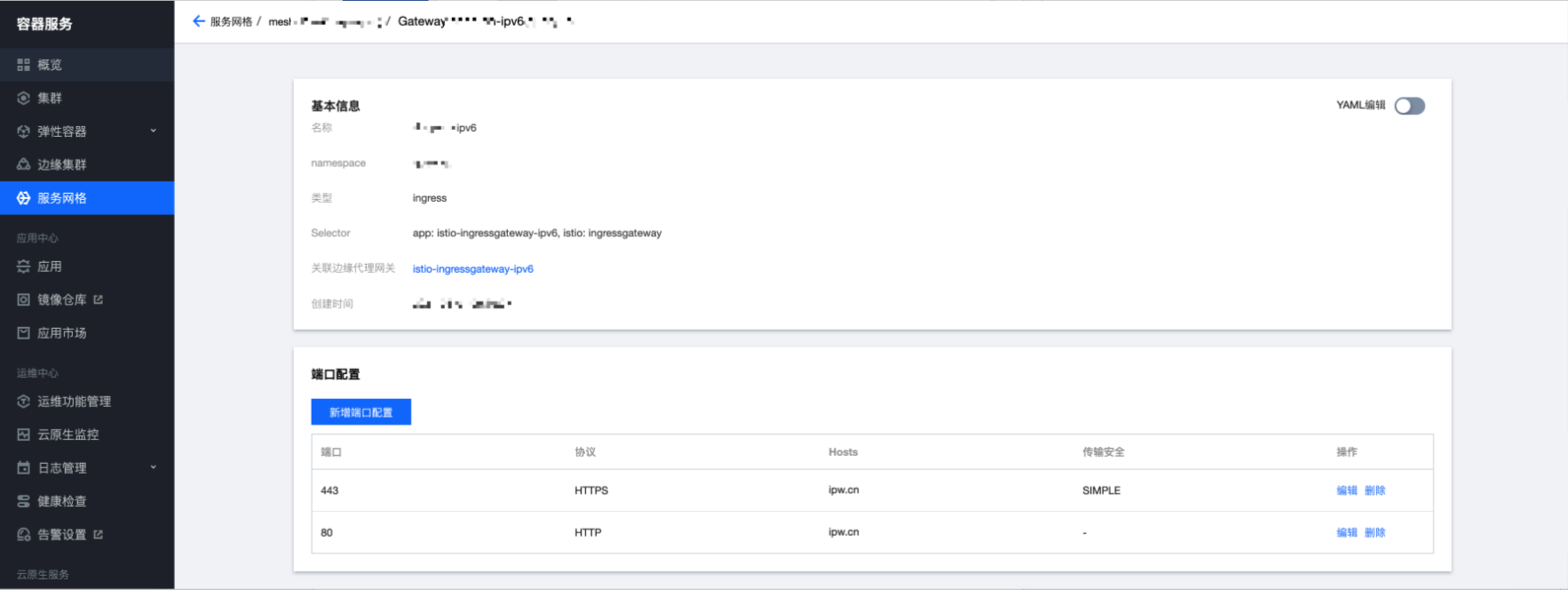1568x590 pixels.
Task: Click the 服务网格 service mesh icon
Action: (23, 198)
